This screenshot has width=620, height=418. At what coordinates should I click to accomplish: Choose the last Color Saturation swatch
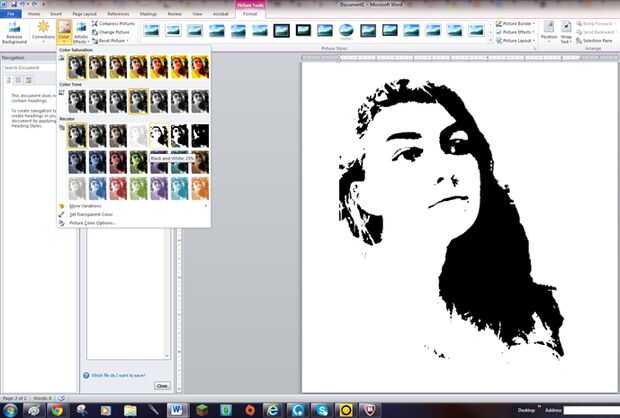coord(200,67)
